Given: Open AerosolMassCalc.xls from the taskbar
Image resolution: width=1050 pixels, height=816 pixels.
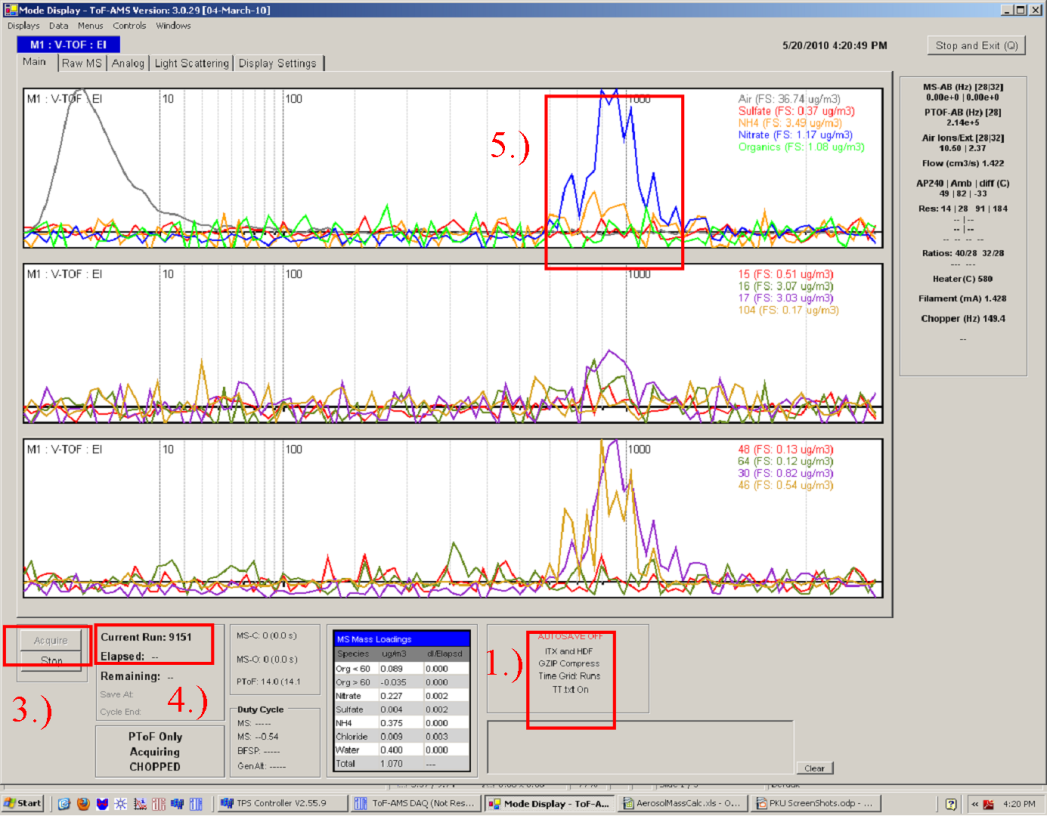Looking at the screenshot, I should point(683,803).
